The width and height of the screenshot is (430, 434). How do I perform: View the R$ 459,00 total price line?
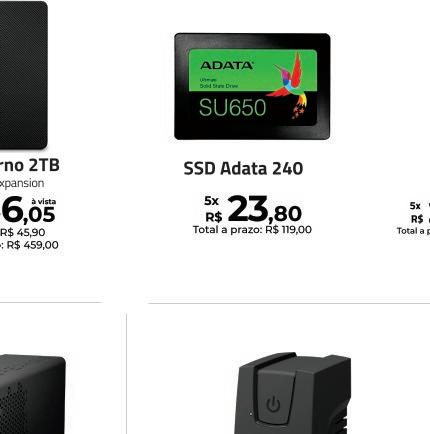29,245
